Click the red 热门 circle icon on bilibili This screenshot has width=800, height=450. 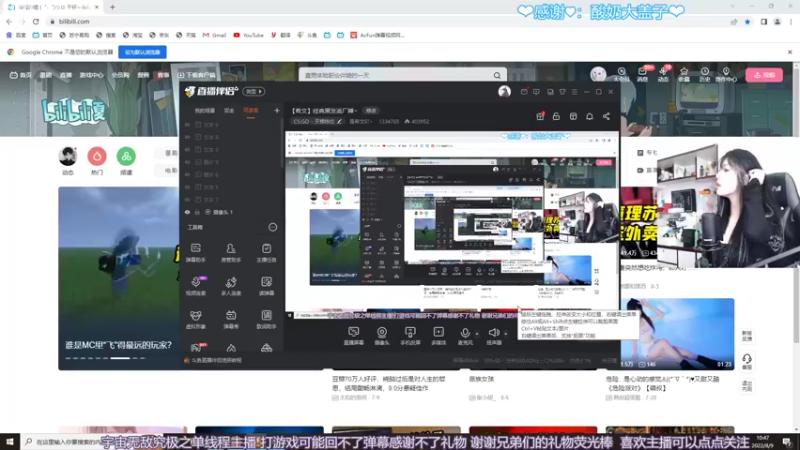point(97,156)
